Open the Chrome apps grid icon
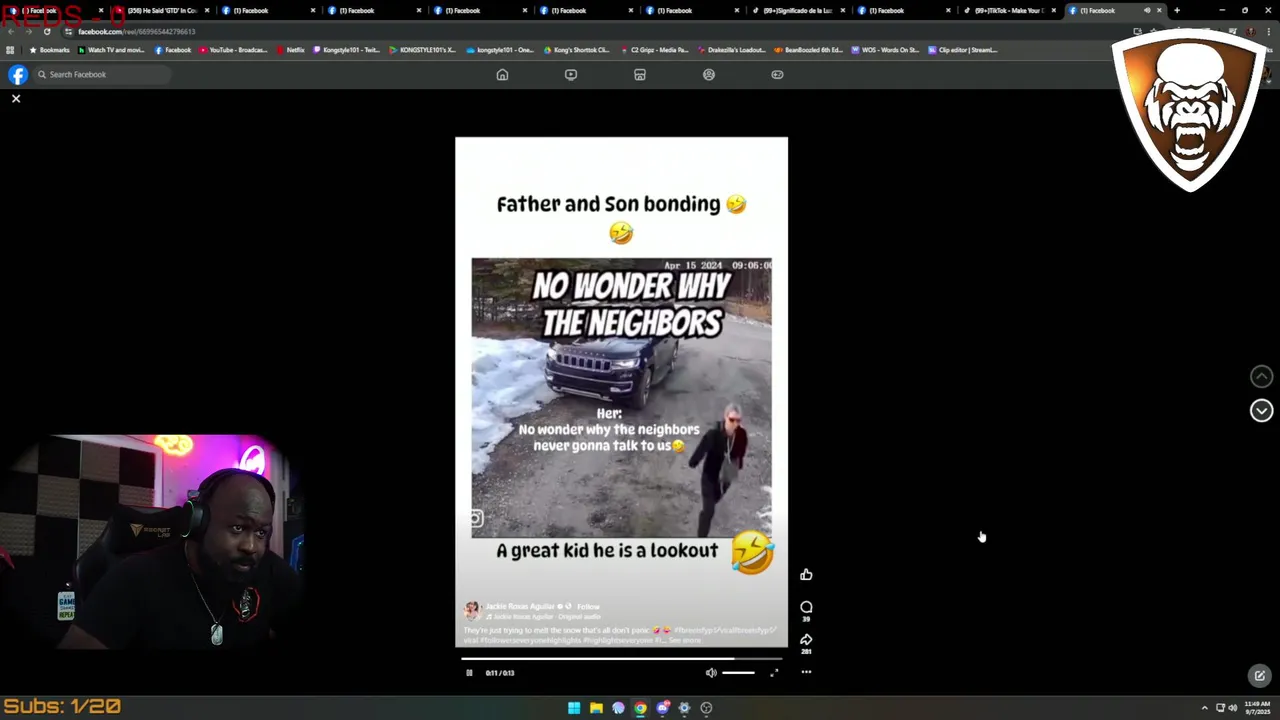Image resolution: width=1280 pixels, height=720 pixels. click(x=10, y=50)
